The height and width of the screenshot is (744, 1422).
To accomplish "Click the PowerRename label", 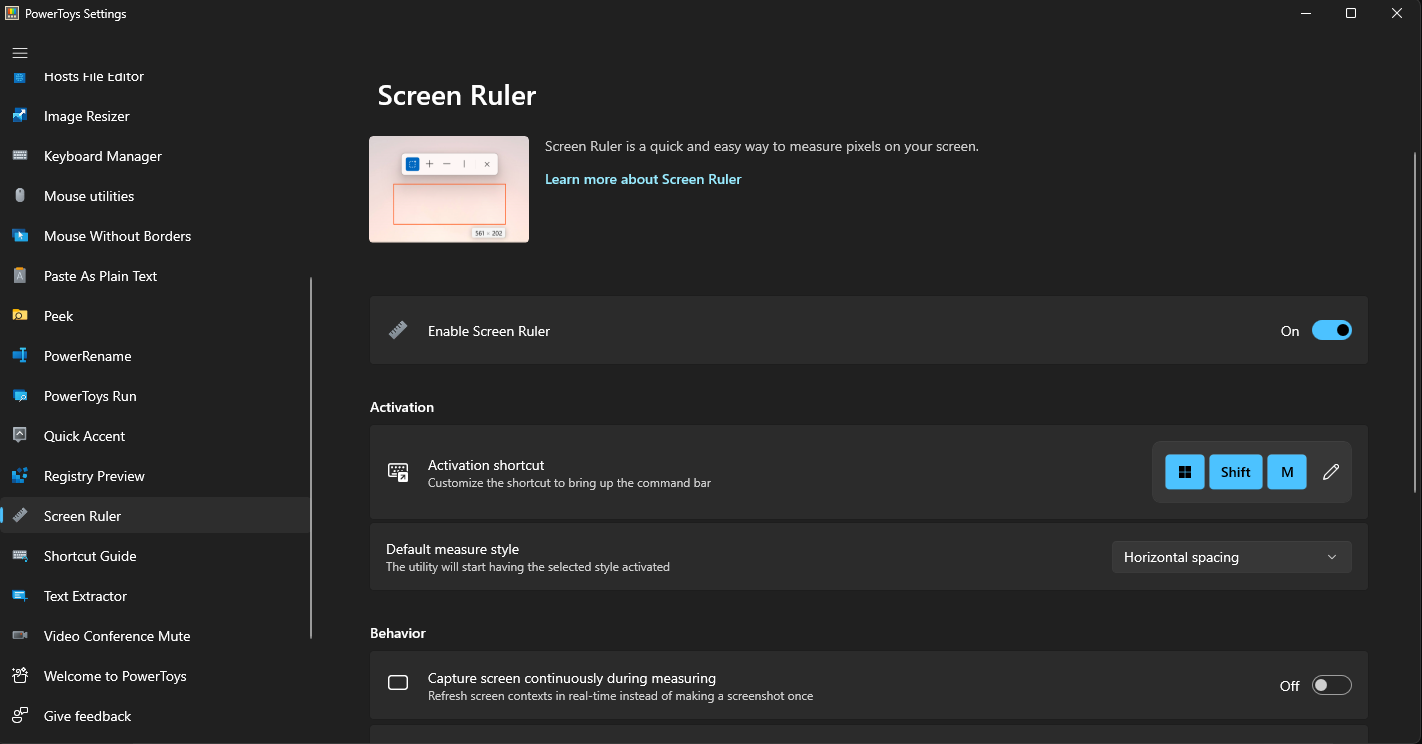I will point(88,356).
